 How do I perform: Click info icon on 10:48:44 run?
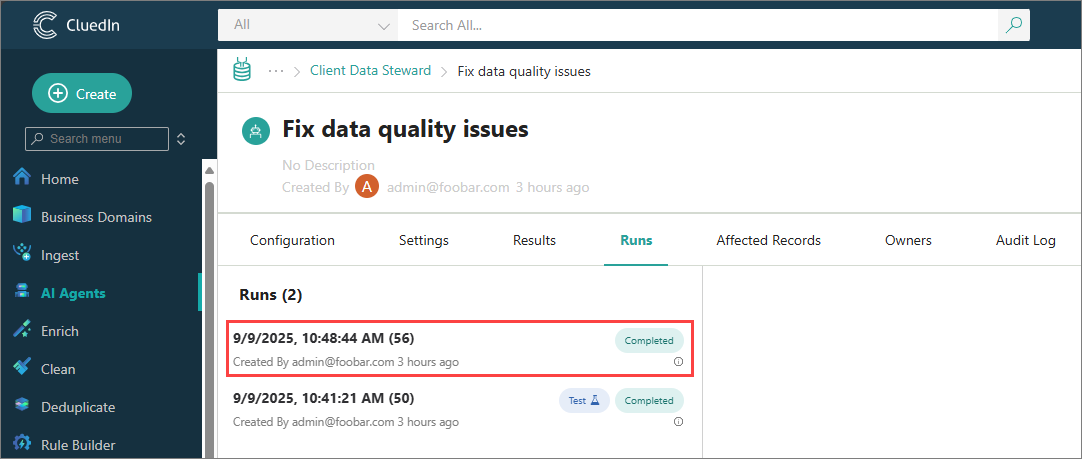point(678,362)
